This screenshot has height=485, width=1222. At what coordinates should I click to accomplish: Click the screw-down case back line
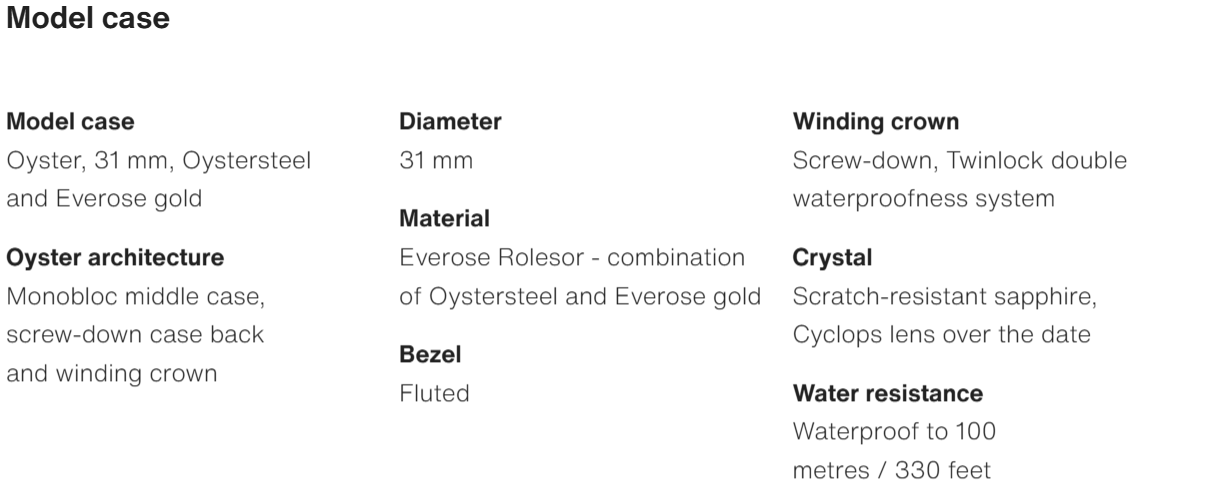coord(135,335)
